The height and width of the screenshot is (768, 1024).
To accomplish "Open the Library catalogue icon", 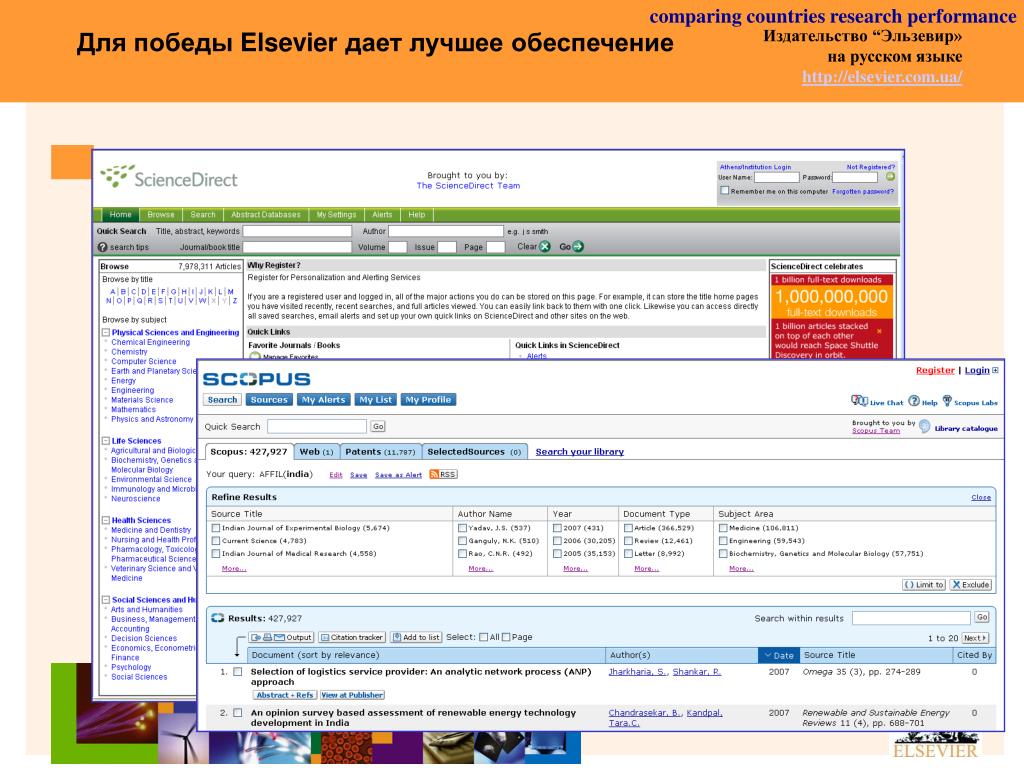I will coord(925,427).
